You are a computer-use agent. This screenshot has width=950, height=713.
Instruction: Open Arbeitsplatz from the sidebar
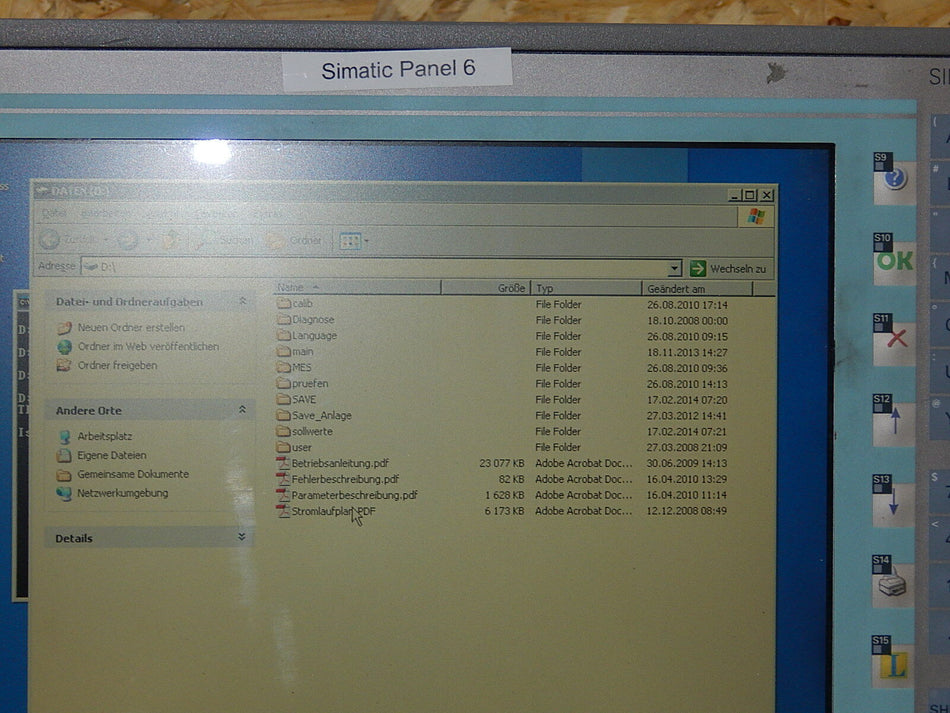(x=105, y=436)
